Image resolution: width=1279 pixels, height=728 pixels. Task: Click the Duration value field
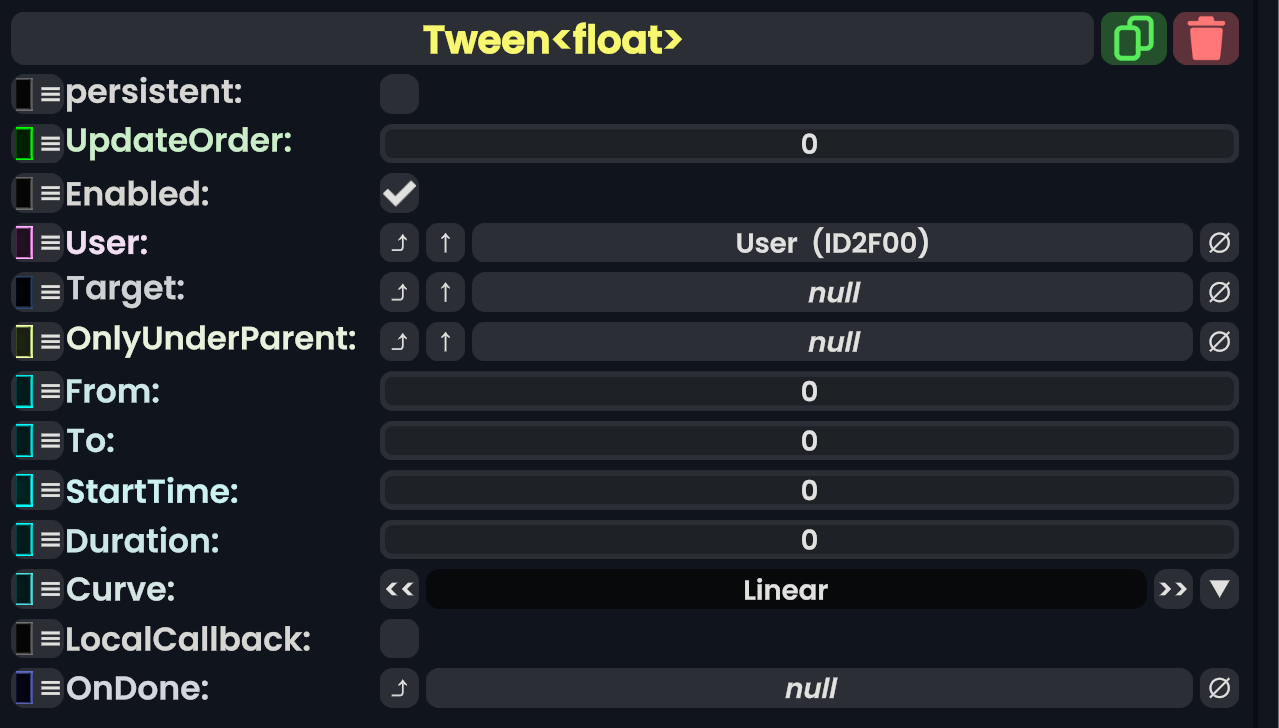809,540
